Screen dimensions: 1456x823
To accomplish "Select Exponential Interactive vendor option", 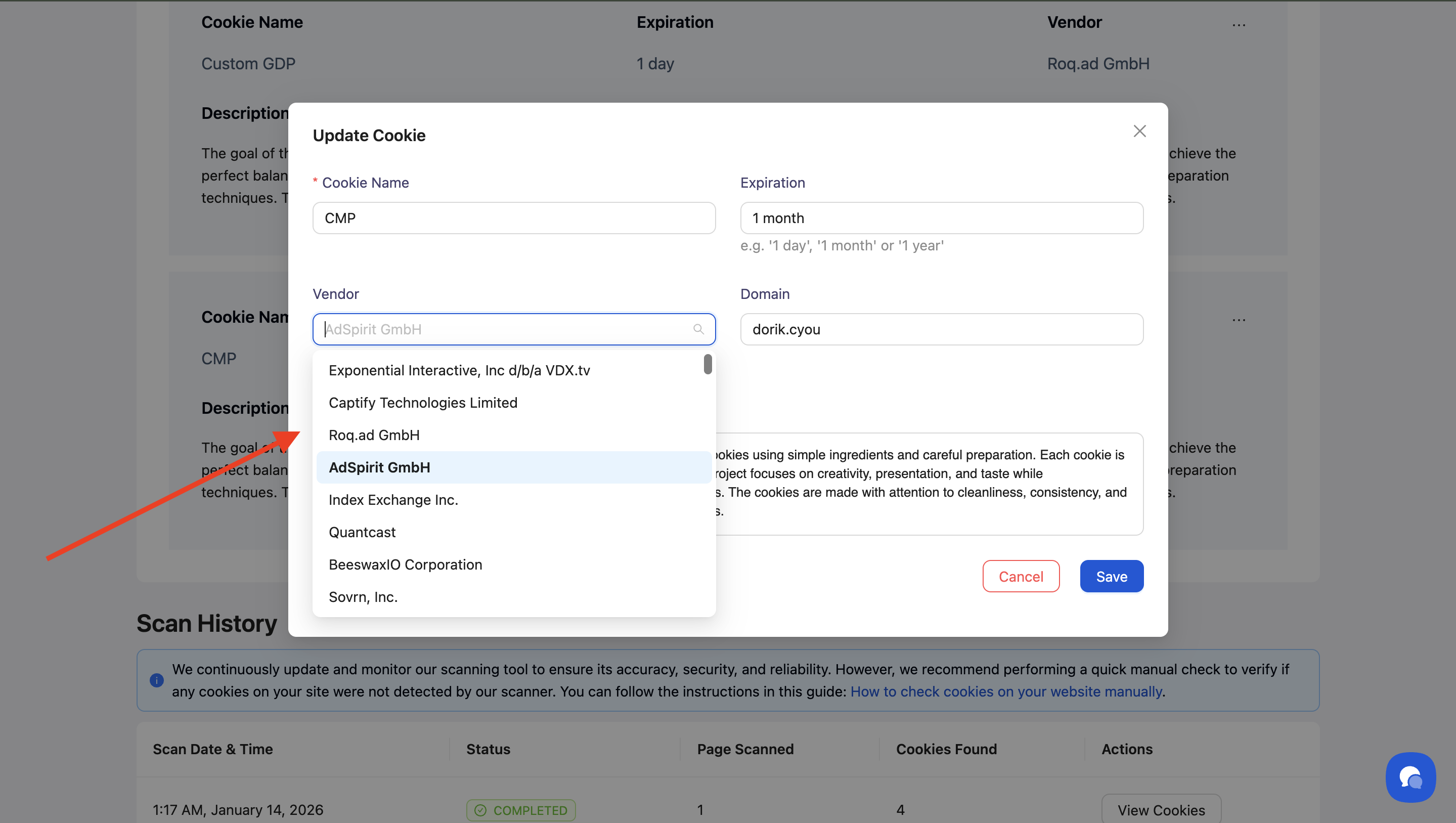I will coord(459,370).
